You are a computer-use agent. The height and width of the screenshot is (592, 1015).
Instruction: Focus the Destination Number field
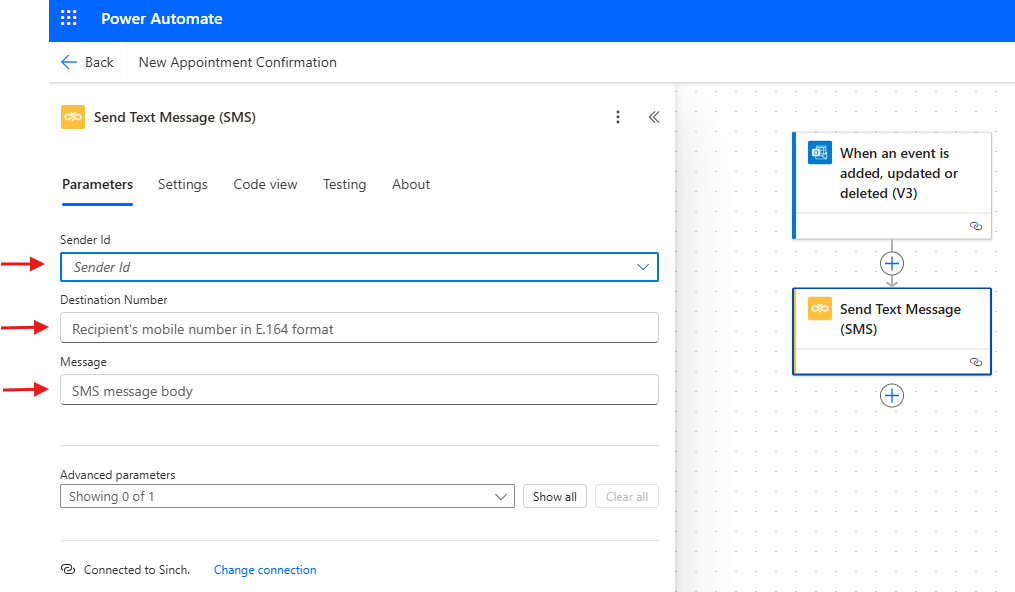point(359,328)
